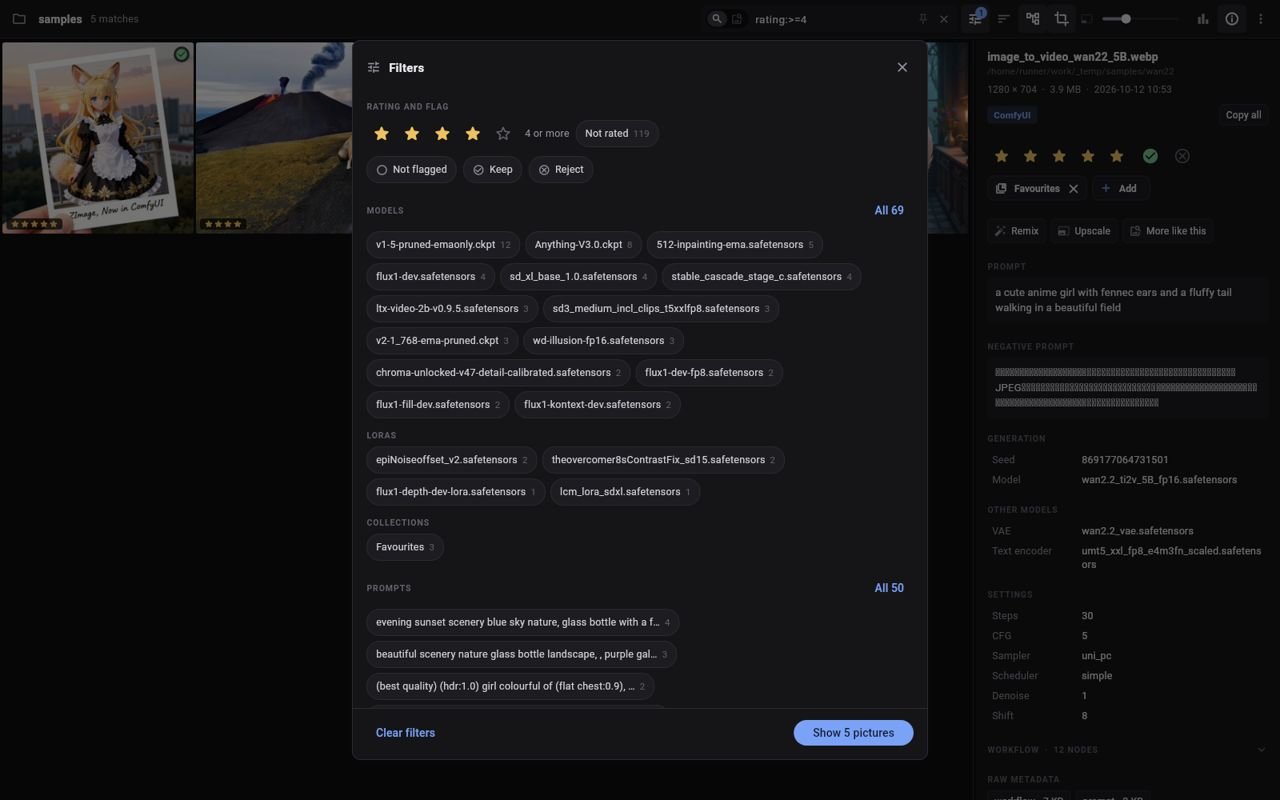This screenshot has height=800, width=1280.
Task: Select epiNoiseoffset_v2.safetensors LoRA chip
Action: pyautogui.click(x=451, y=460)
